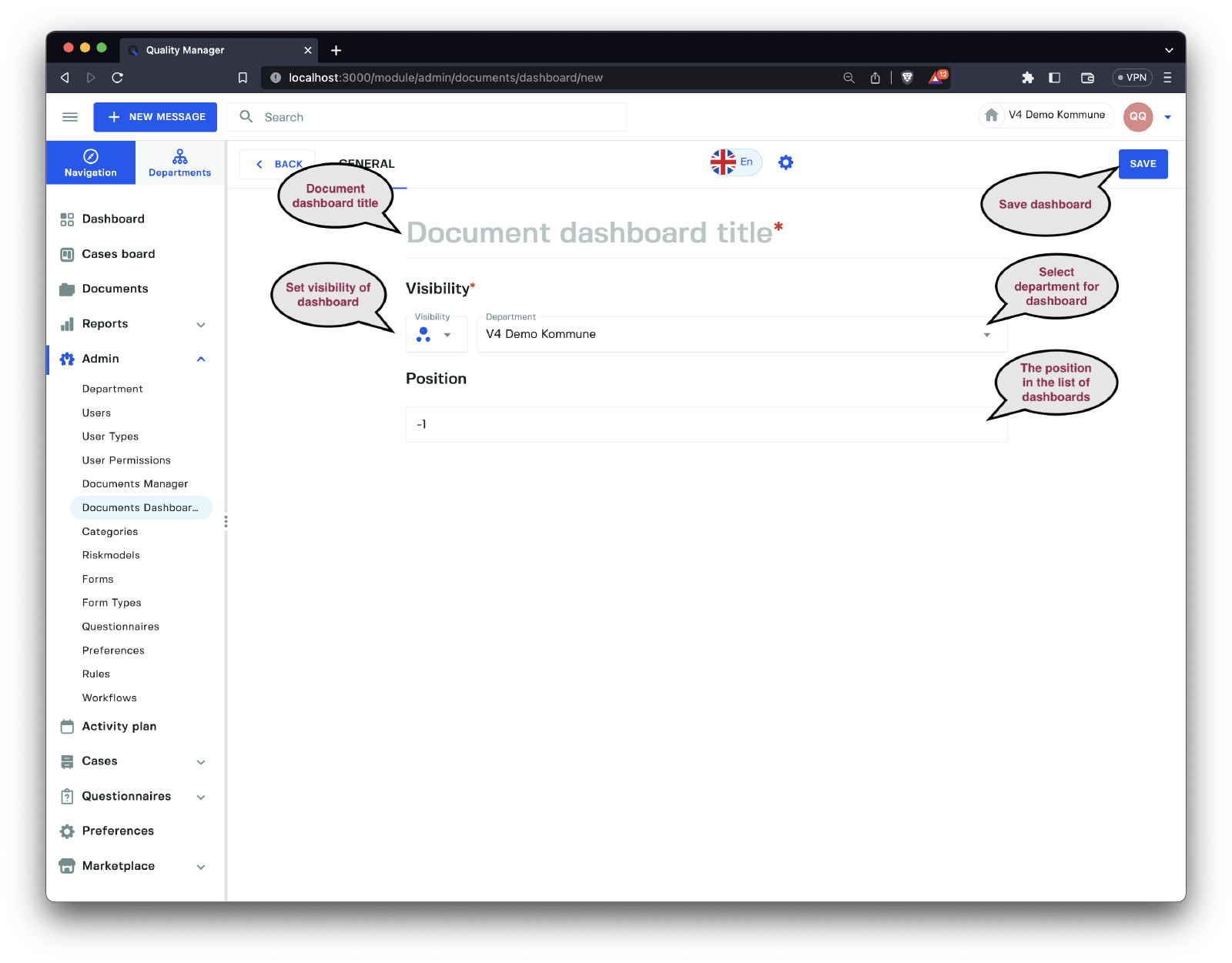The width and height of the screenshot is (1232, 963).
Task: Click the Activity plan calendar icon
Action: tap(67, 726)
